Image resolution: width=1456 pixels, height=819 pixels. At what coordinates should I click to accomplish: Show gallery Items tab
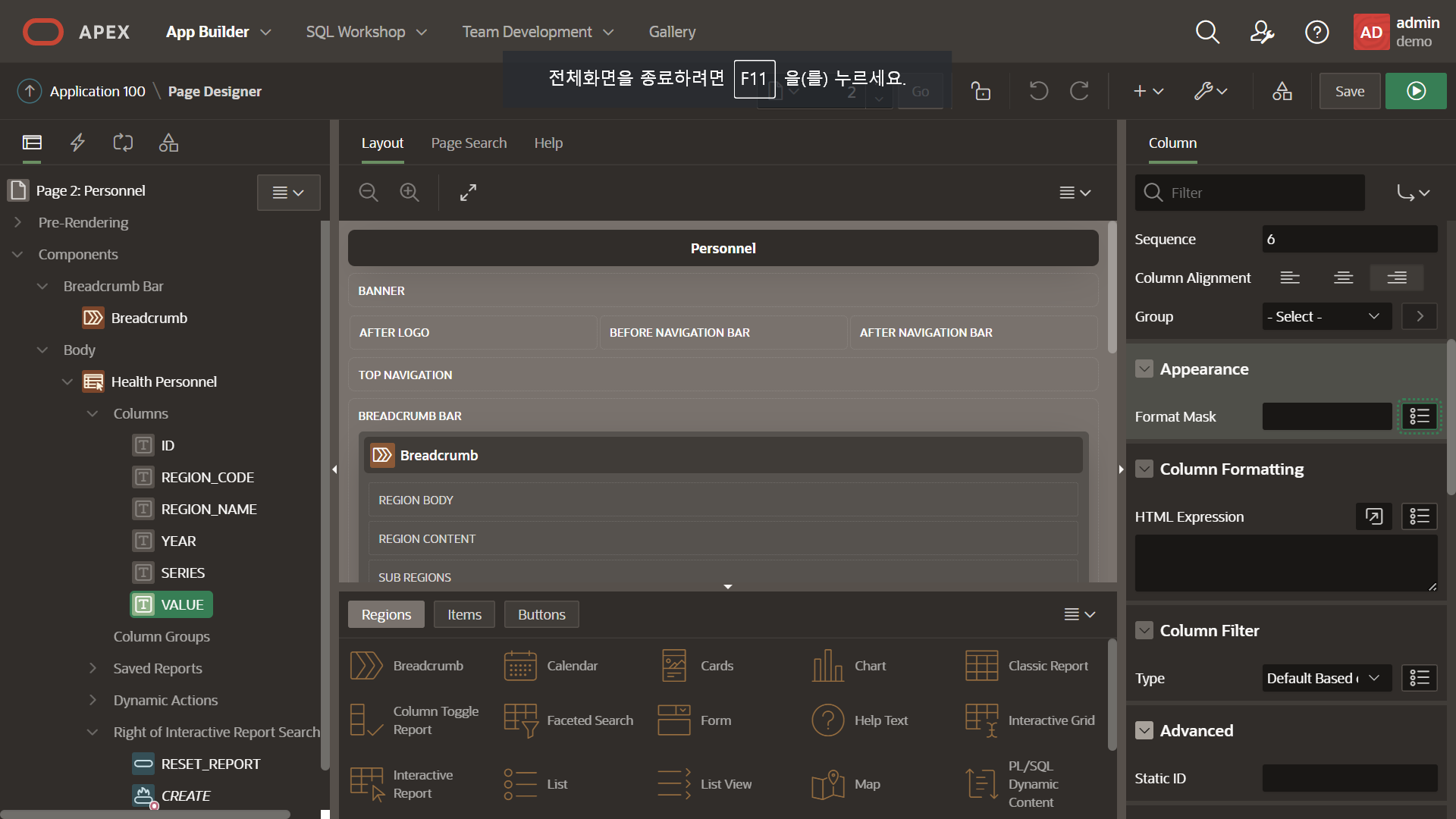pos(464,614)
